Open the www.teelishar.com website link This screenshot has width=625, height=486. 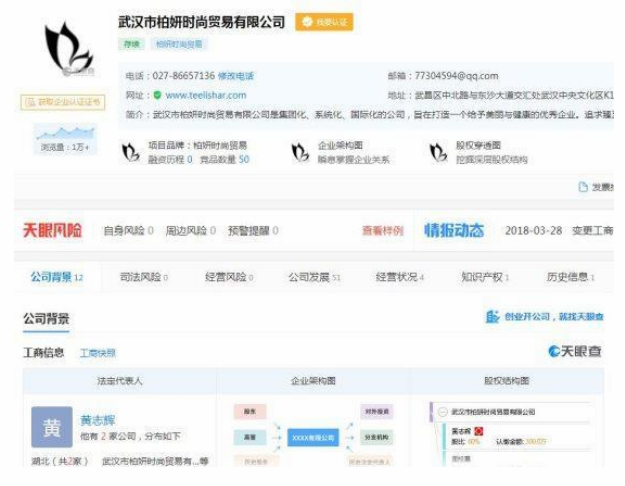coord(205,95)
